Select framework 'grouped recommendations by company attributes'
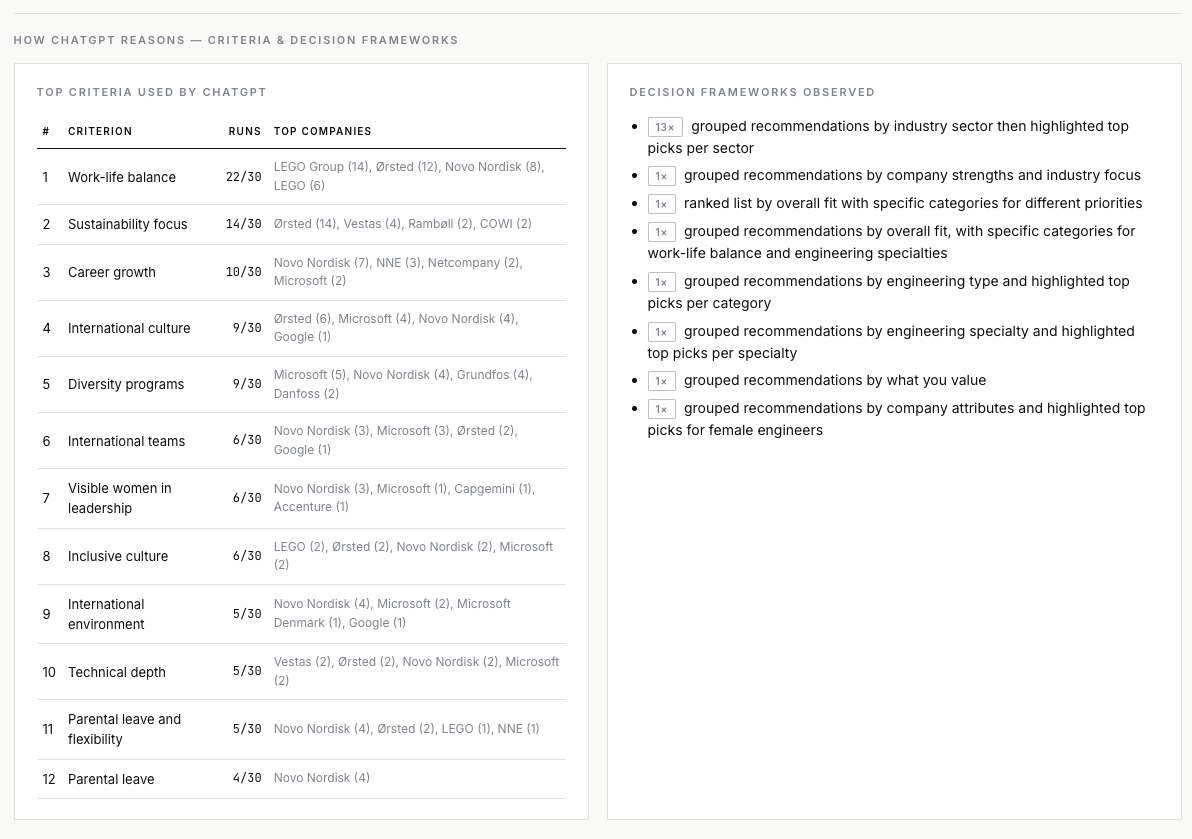 [896, 419]
